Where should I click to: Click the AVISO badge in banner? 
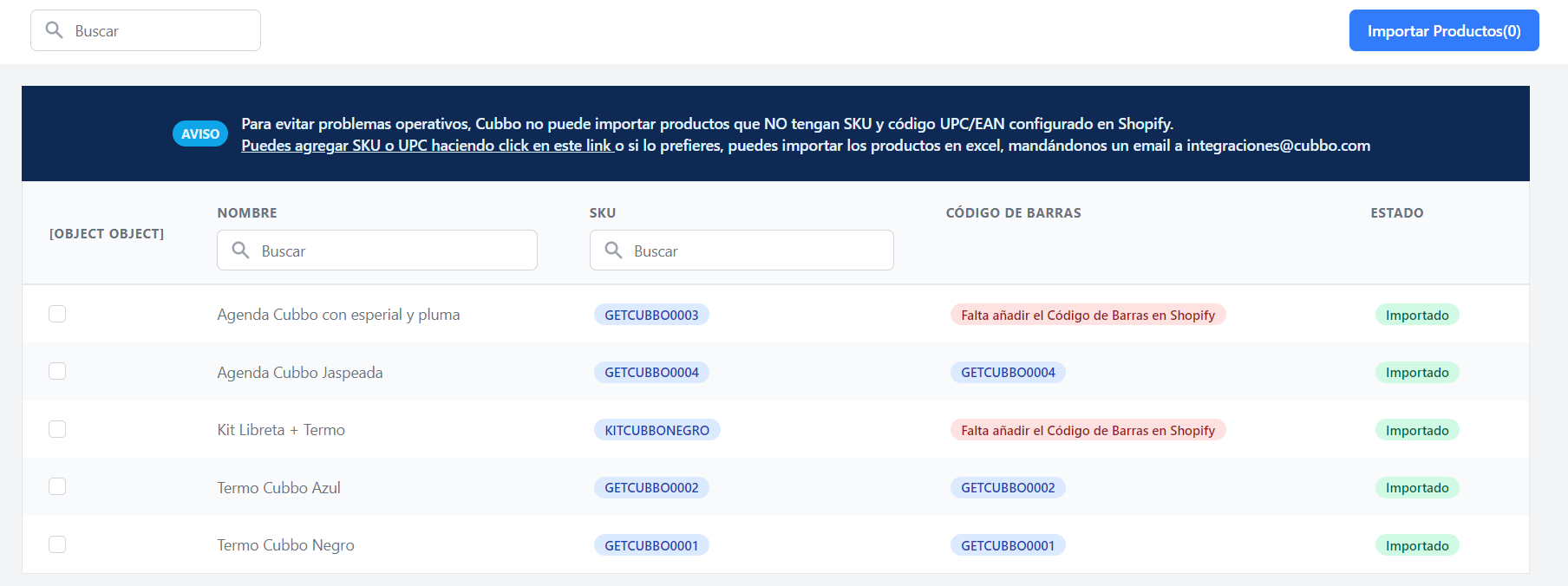[200, 133]
